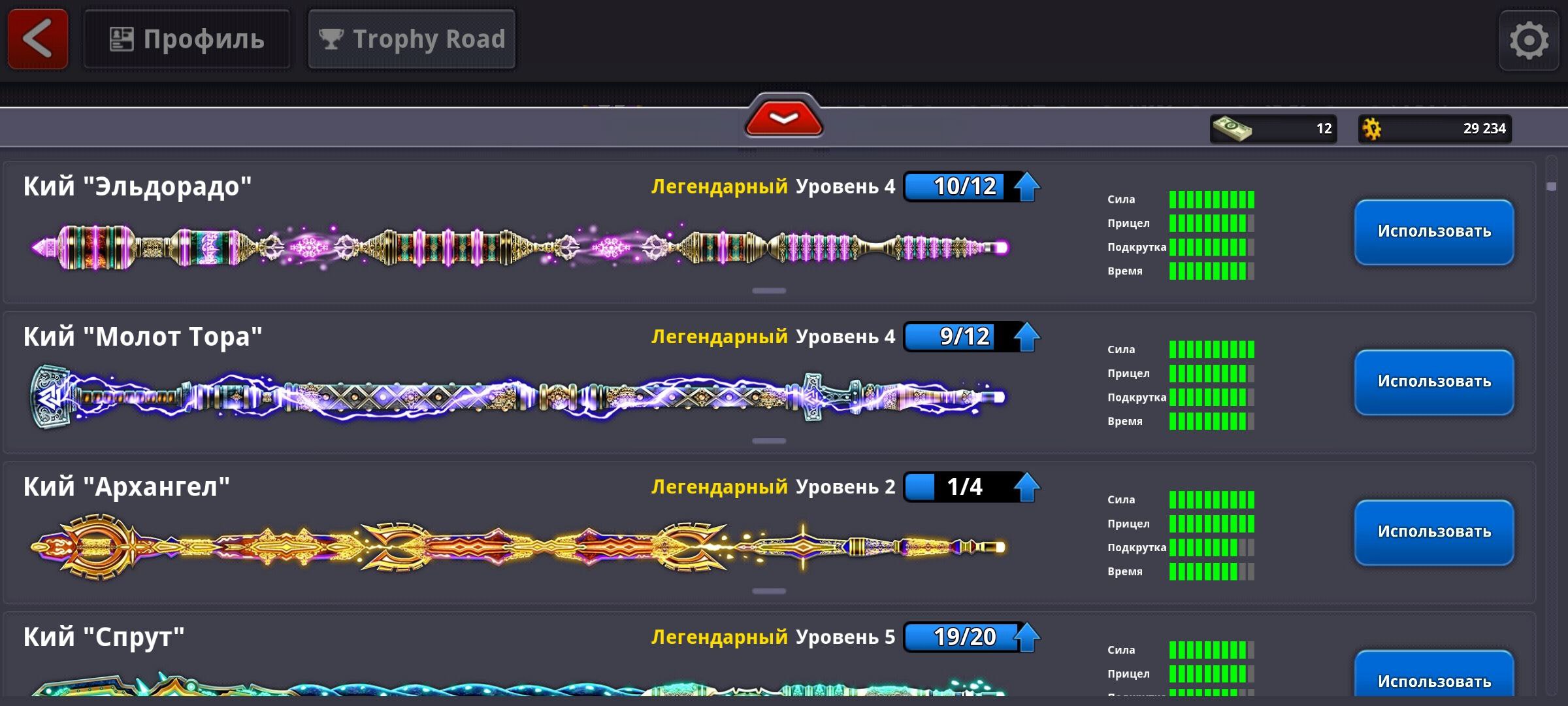Tap the gold cue pieces icon
1568x706 pixels.
coord(1372,129)
